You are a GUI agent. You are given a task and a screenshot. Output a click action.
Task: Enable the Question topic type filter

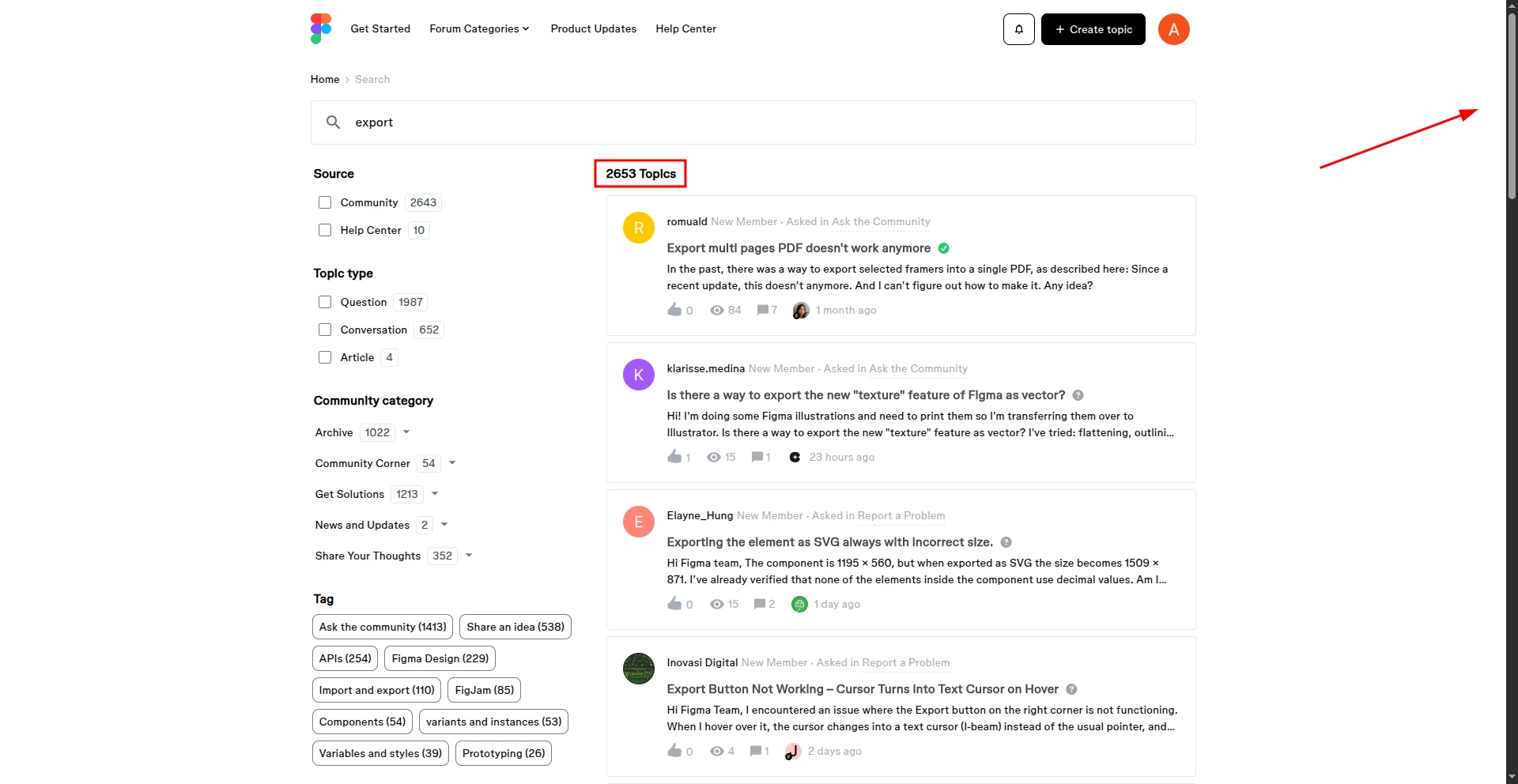324,302
